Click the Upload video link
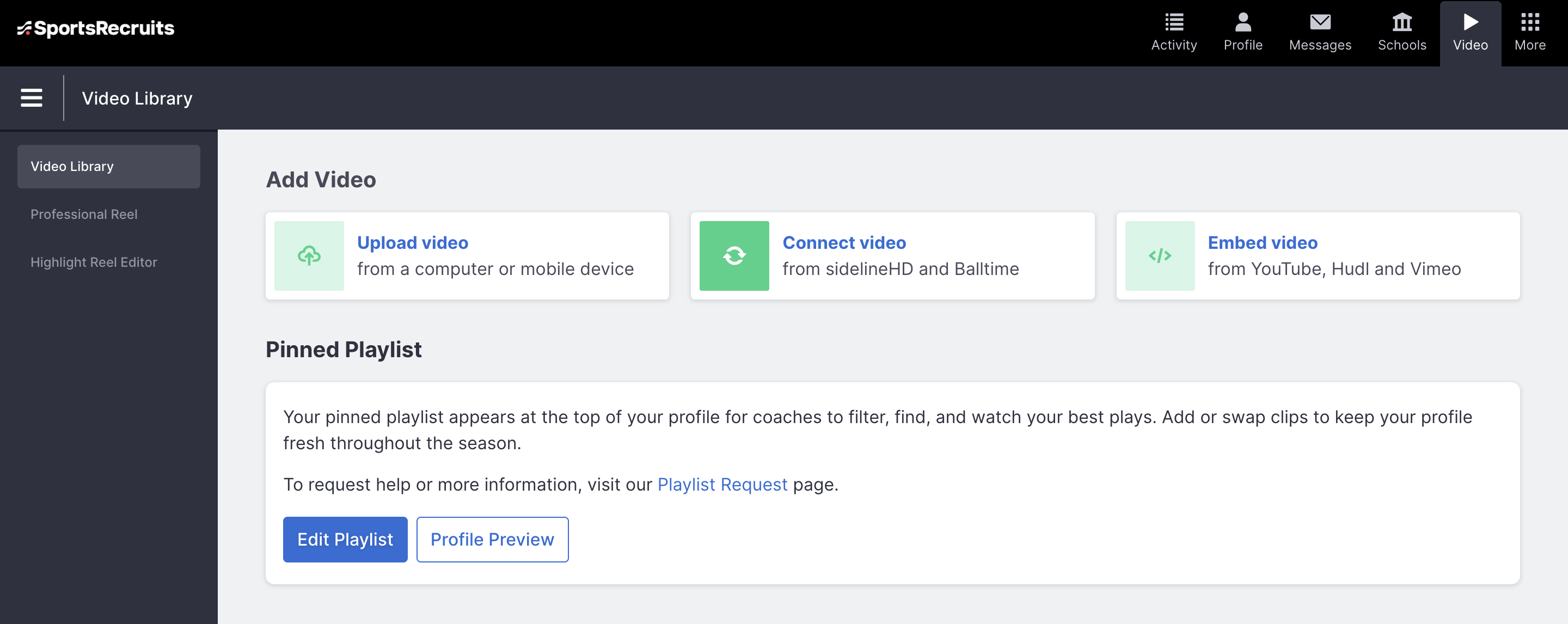Viewport: 1568px width, 624px height. click(413, 243)
